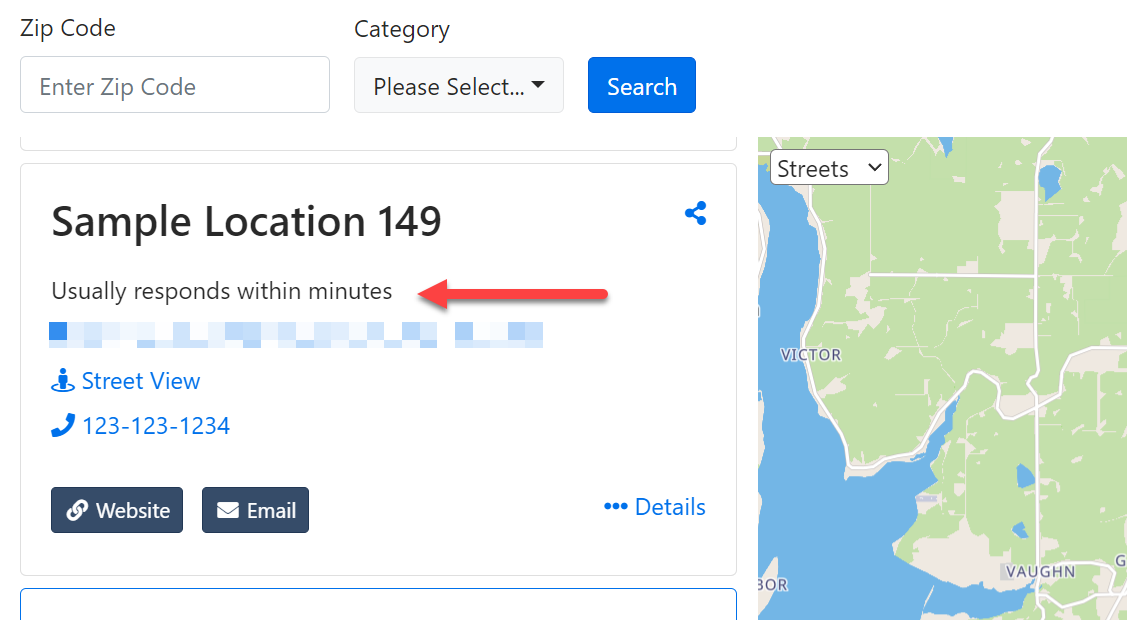Click the envelope icon on Email button

pos(228,510)
